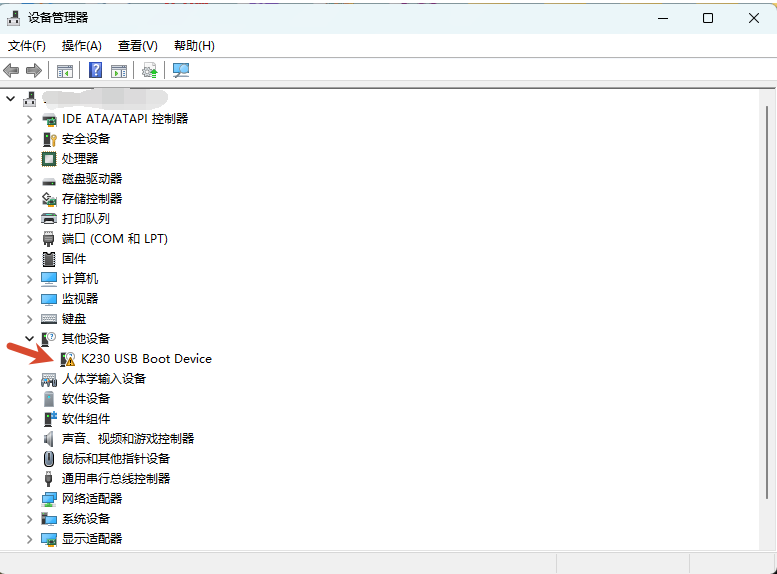The height and width of the screenshot is (574, 777).
Task: Click the 存储控制器 icon
Action: (x=49, y=199)
